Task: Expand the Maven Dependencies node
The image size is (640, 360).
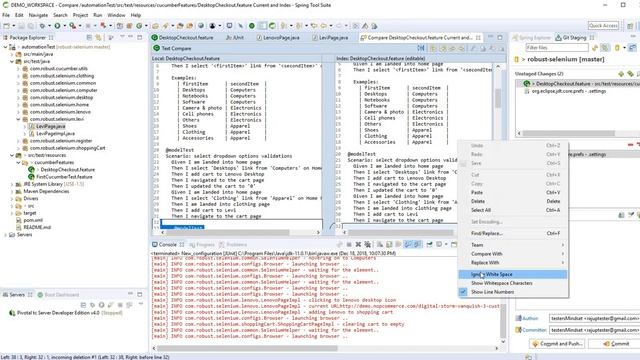Action: click(12, 191)
